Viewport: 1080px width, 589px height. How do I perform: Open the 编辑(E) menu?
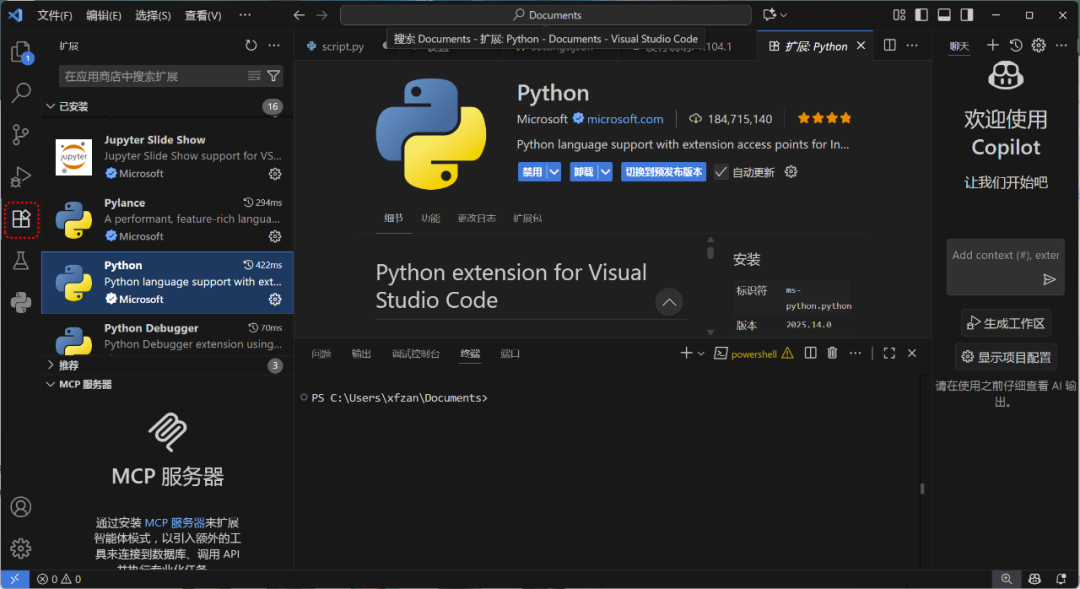coord(103,15)
